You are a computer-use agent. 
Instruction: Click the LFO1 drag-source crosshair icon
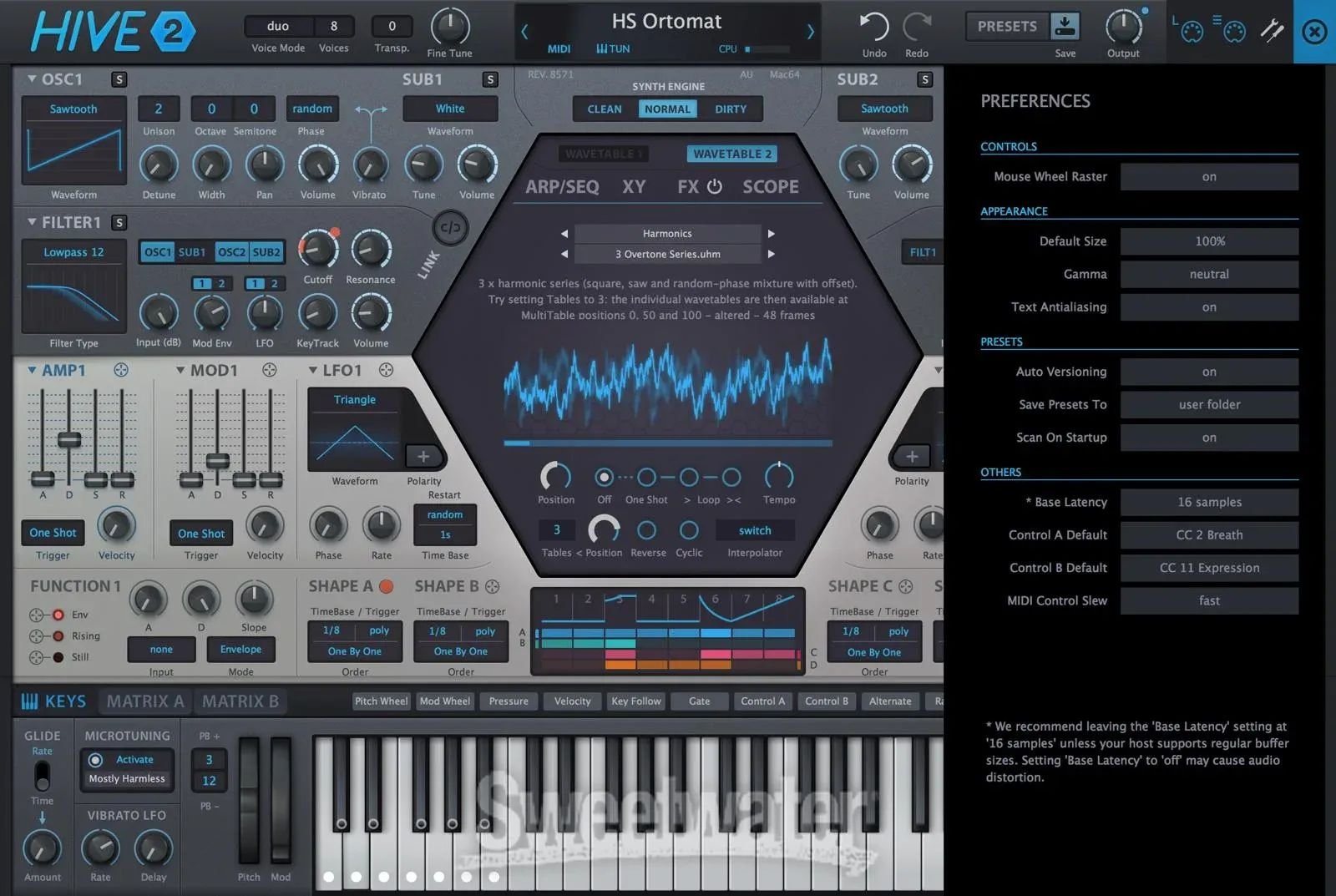[x=386, y=370]
